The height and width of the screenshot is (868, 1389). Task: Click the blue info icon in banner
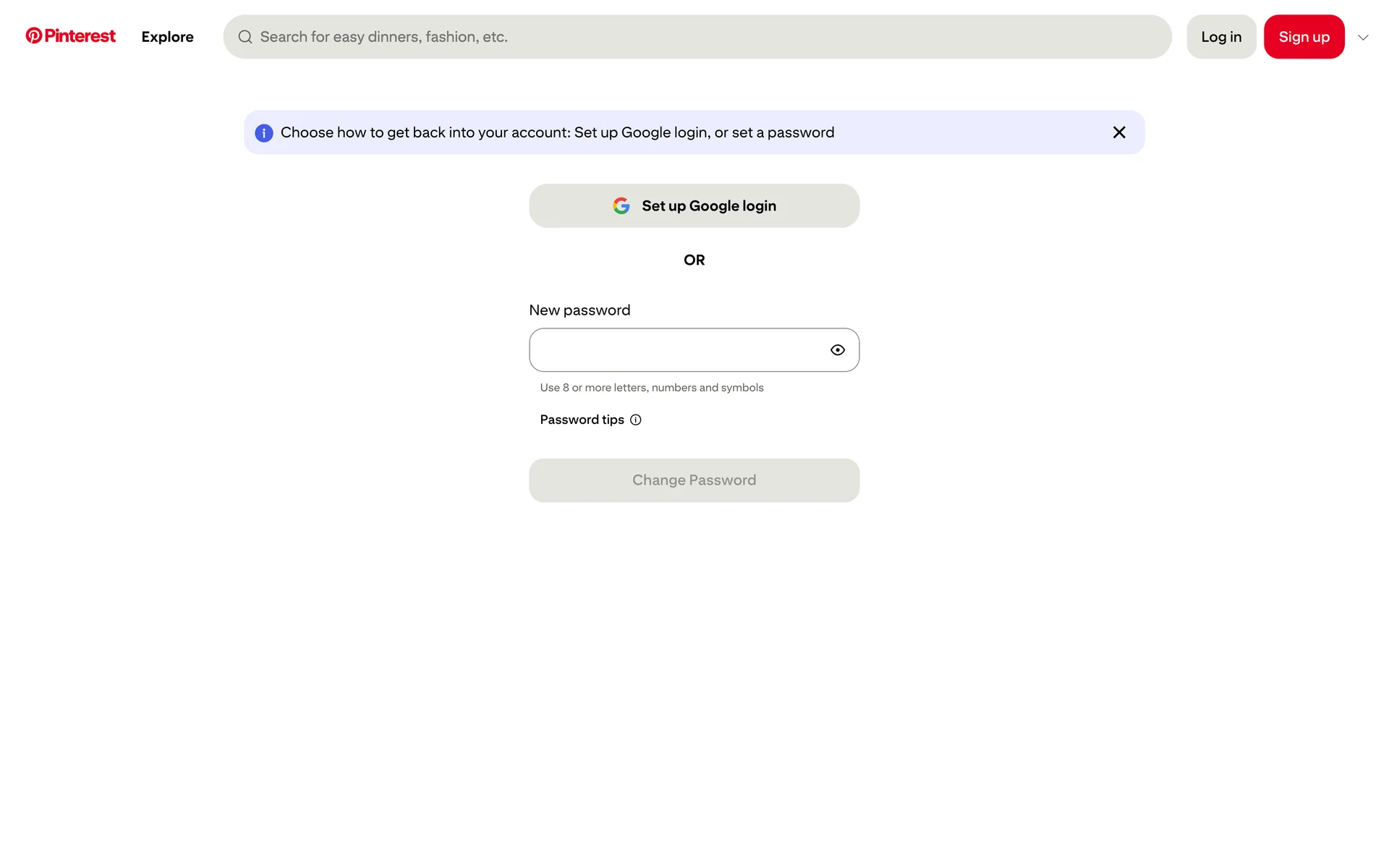264,133
